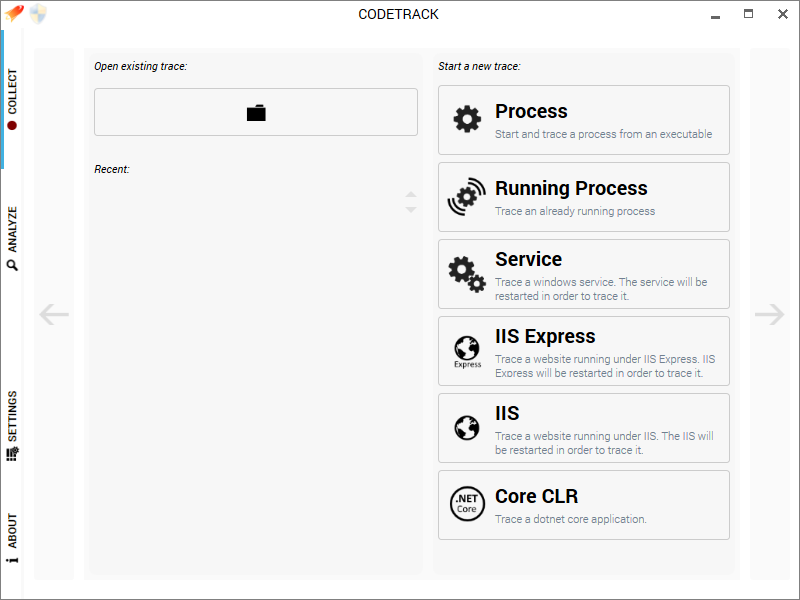Click the Process gear icon

[467, 119]
